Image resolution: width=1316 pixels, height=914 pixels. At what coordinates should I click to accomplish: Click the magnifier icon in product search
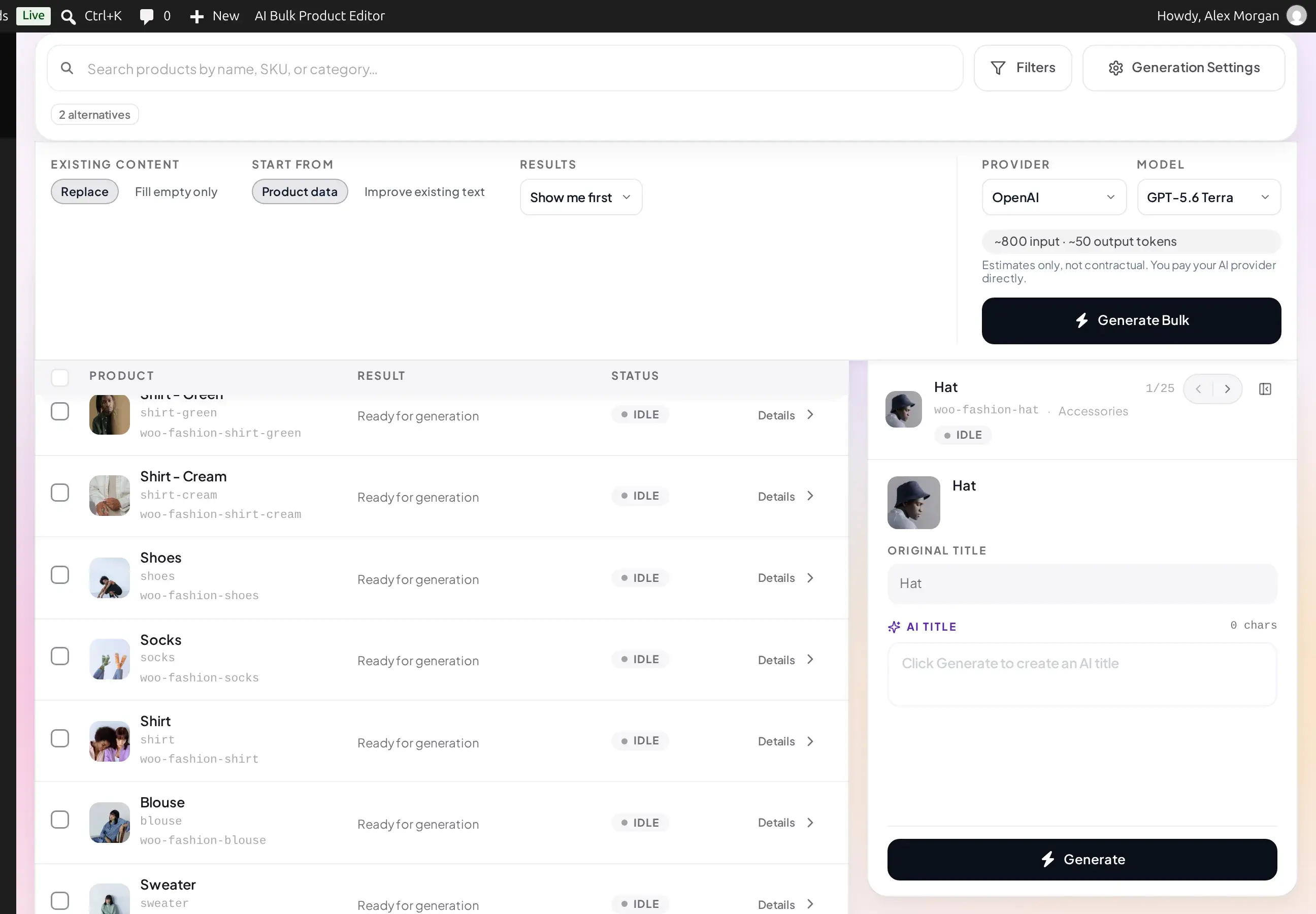[x=67, y=68]
